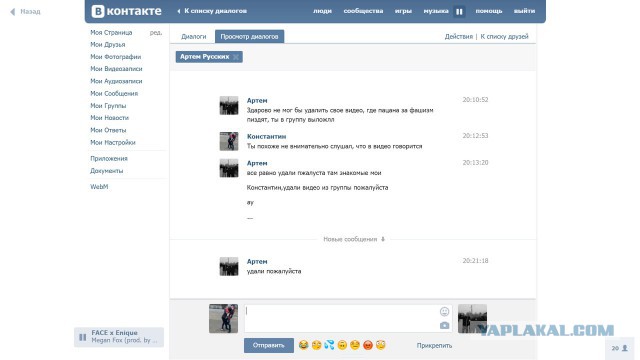Screen dimensions: 640x360
Task: Click the Новые сообщения divider arrow
Action: [383, 239]
